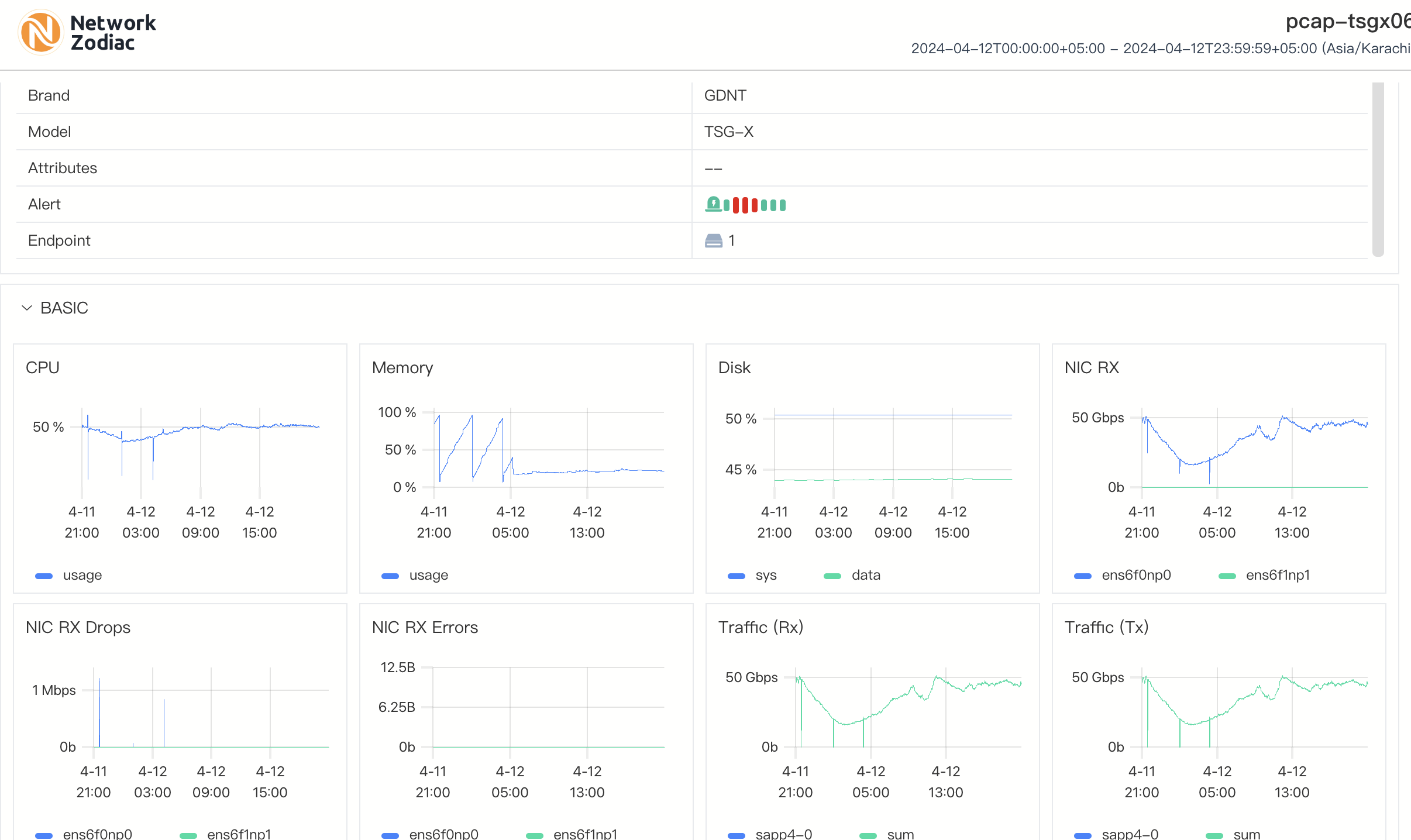Click the last green alert bar
This screenshot has width=1411, height=840.
coord(783,205)
